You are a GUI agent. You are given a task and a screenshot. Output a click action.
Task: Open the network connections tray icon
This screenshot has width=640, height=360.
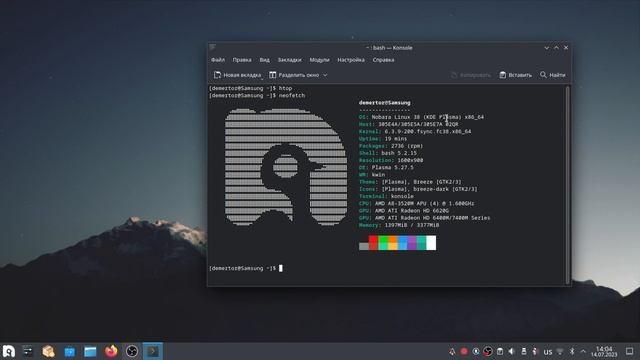coord(560,351)
